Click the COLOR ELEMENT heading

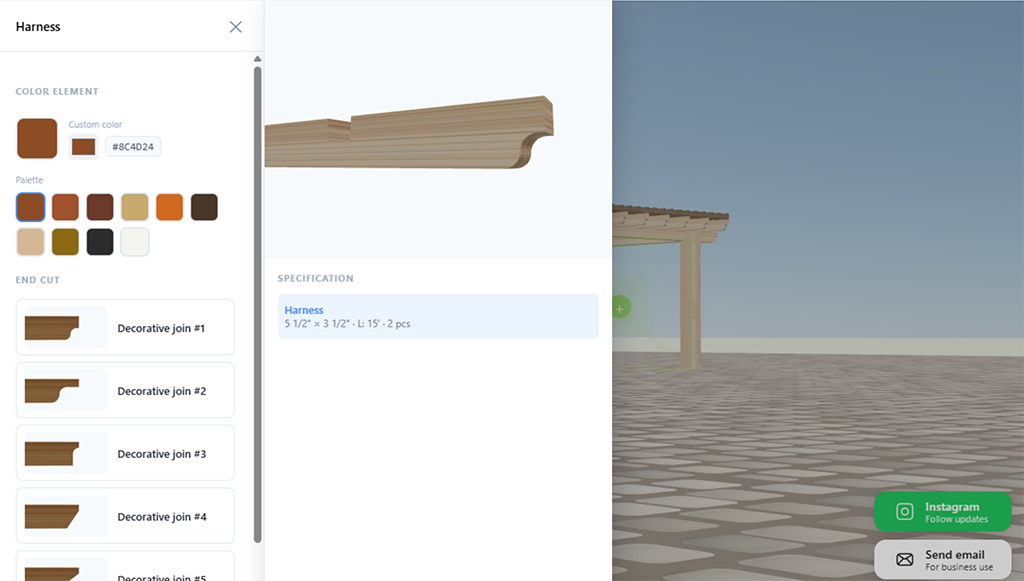tap(57, 91)
